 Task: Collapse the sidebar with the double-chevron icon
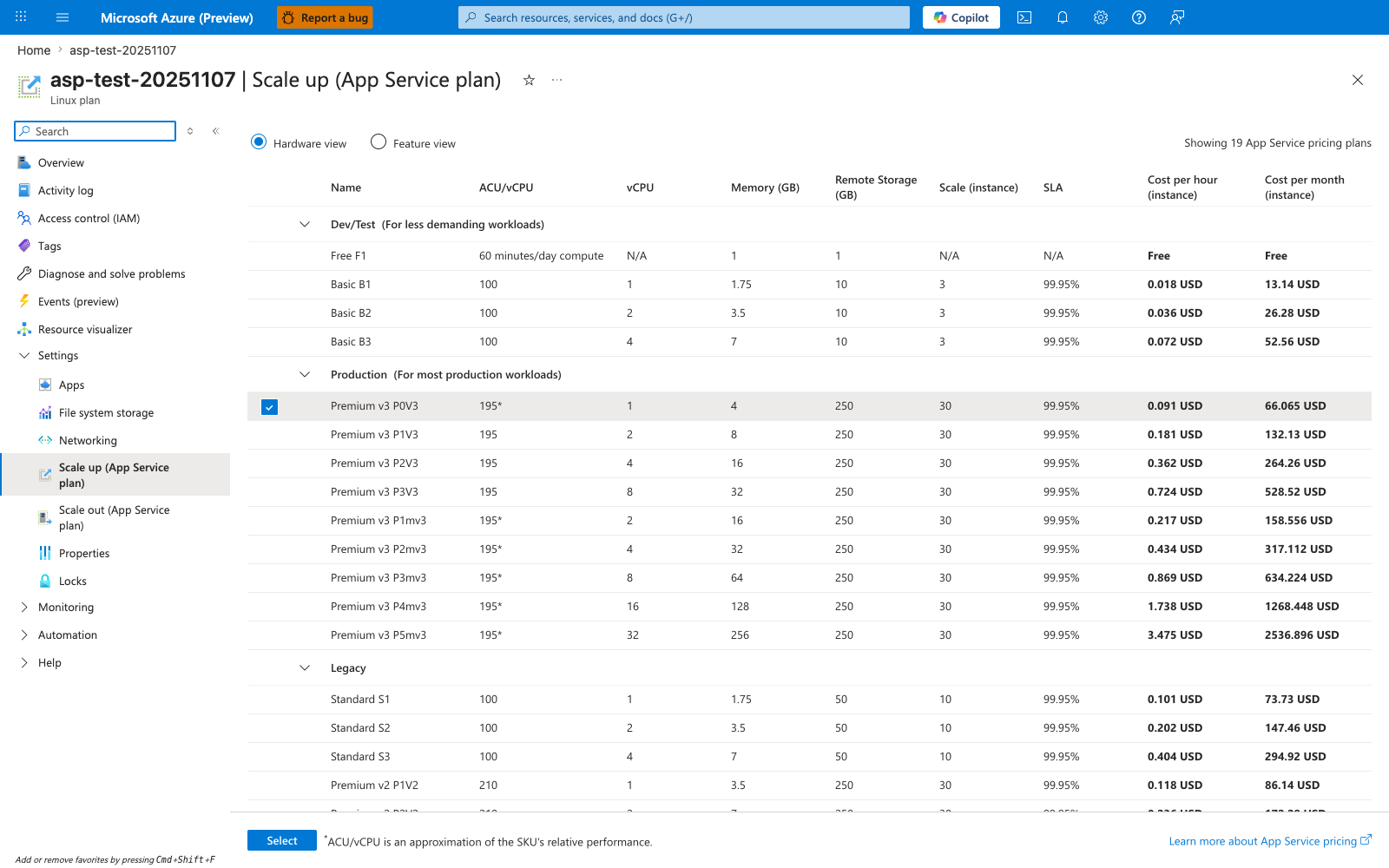coord(216,131)
